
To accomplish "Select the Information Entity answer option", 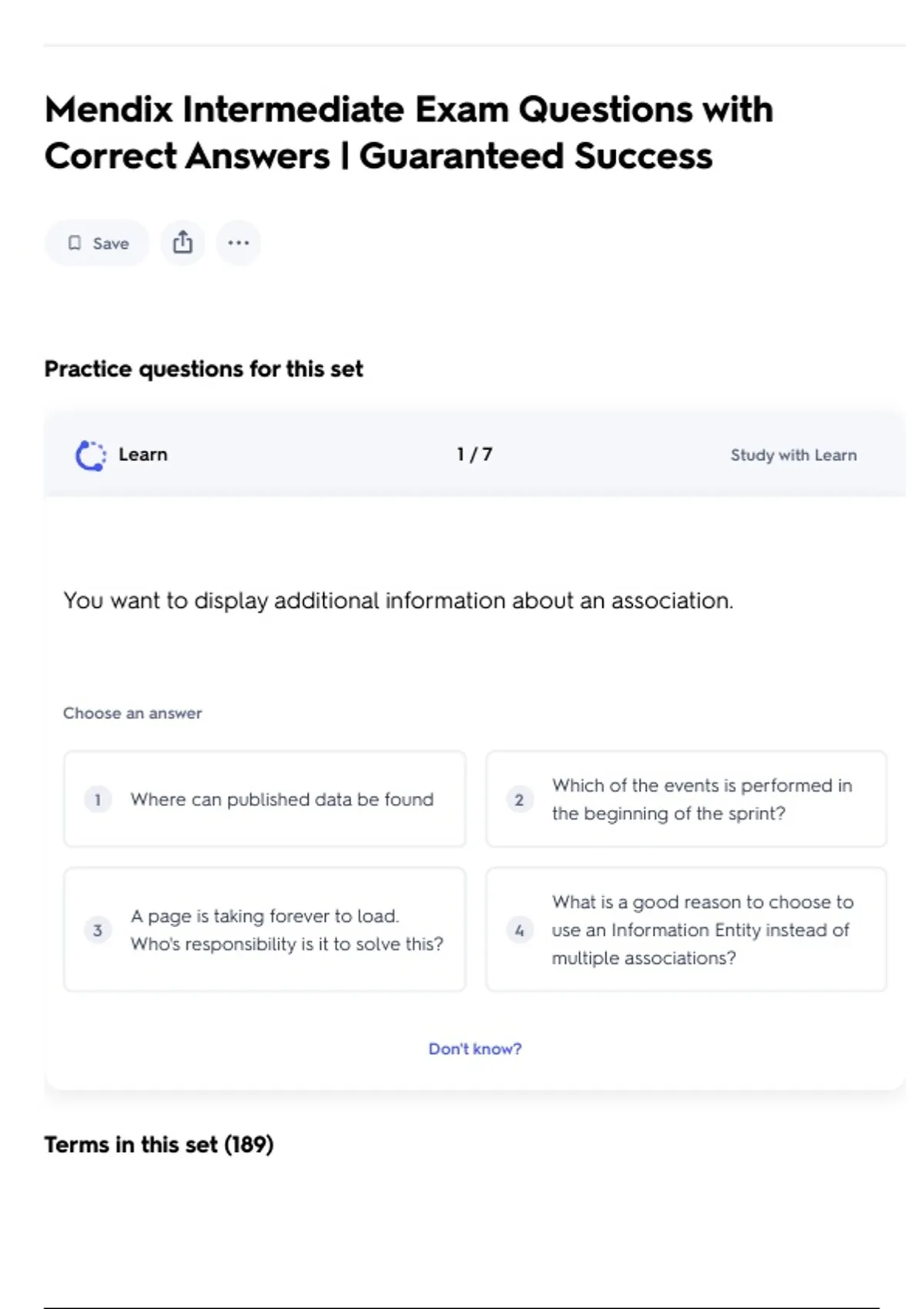I will tap(701, 930).
